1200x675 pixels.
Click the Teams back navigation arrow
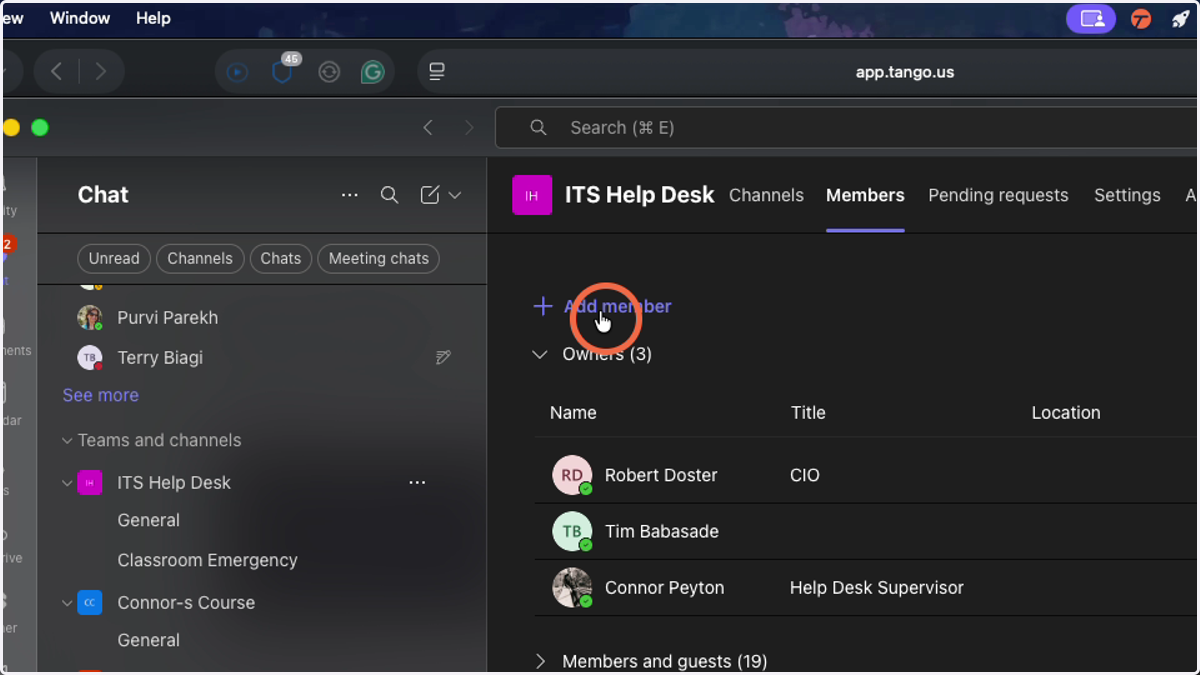tap(428, 127)
